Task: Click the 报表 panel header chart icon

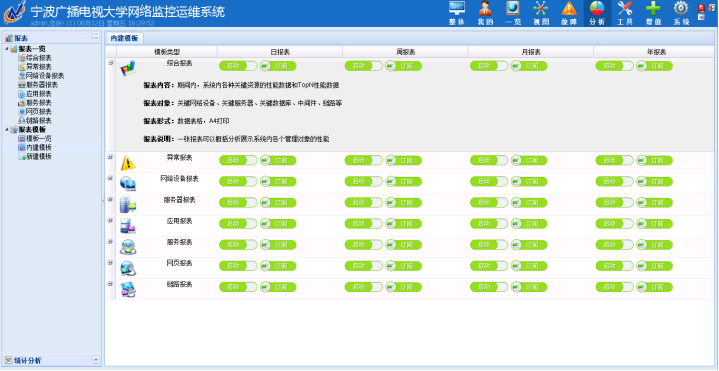Action: (9, 38)
